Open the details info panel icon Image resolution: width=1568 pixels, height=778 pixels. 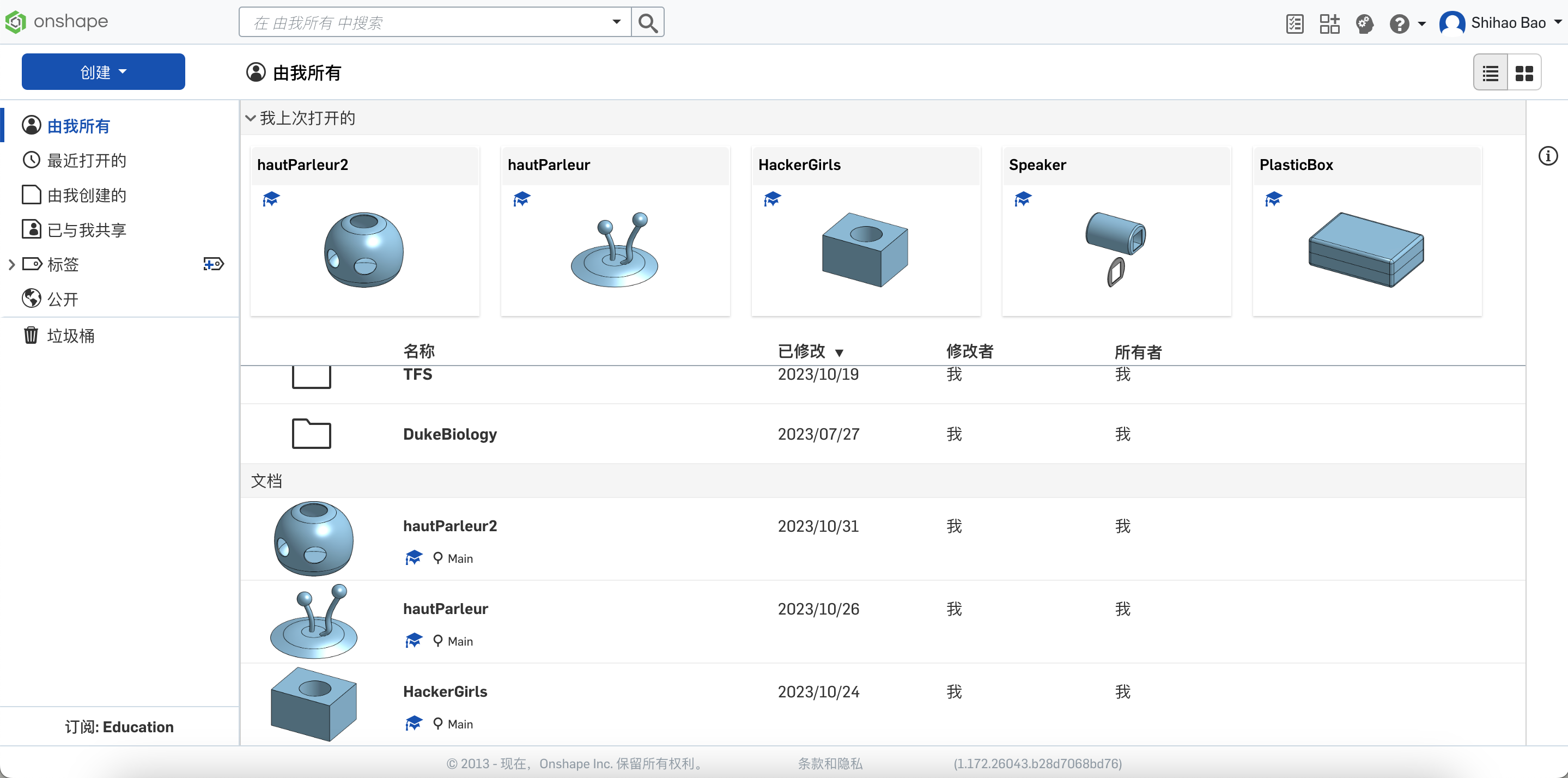point(1547,156)
